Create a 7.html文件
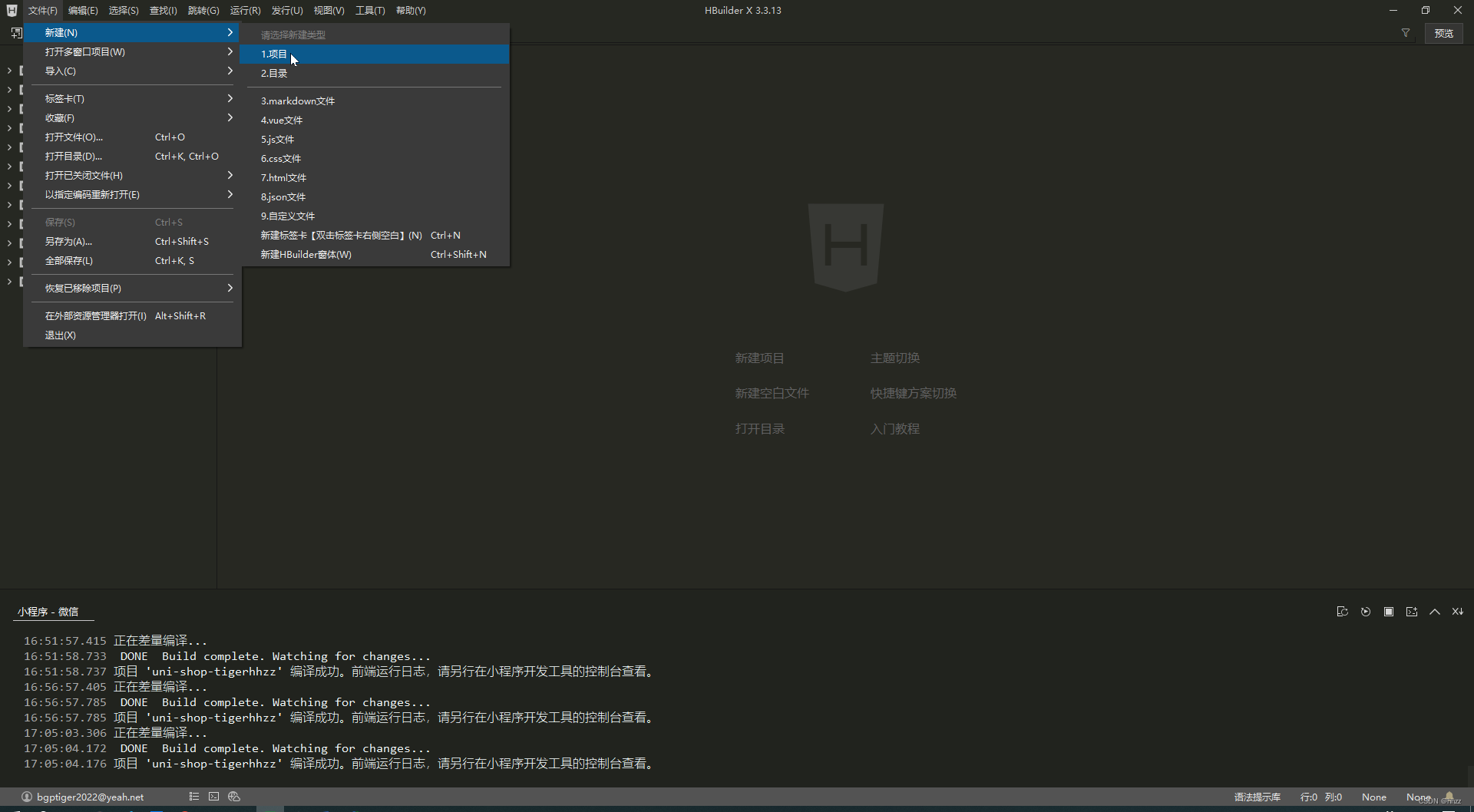This screenshot has height=812, width=1474. click(375, 177)
